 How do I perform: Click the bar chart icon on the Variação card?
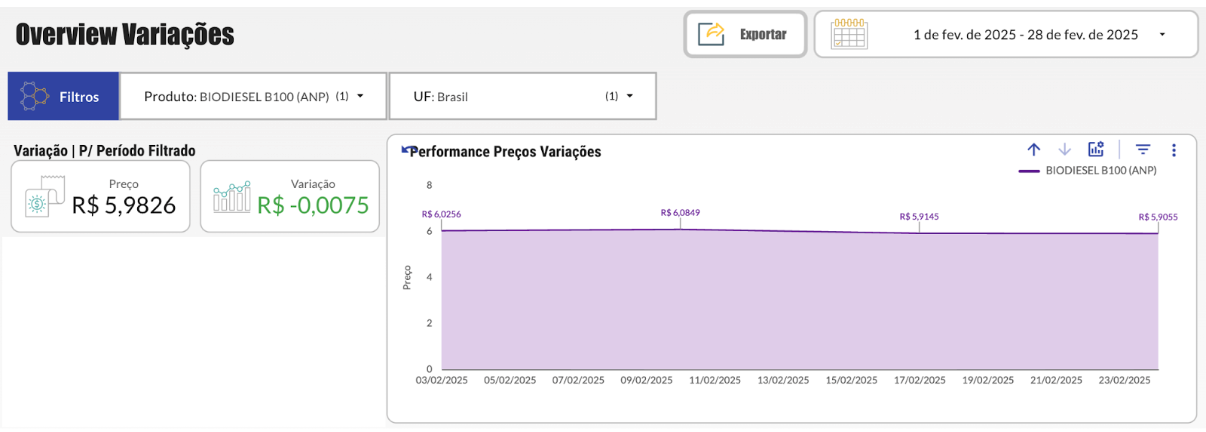(232, 197)
